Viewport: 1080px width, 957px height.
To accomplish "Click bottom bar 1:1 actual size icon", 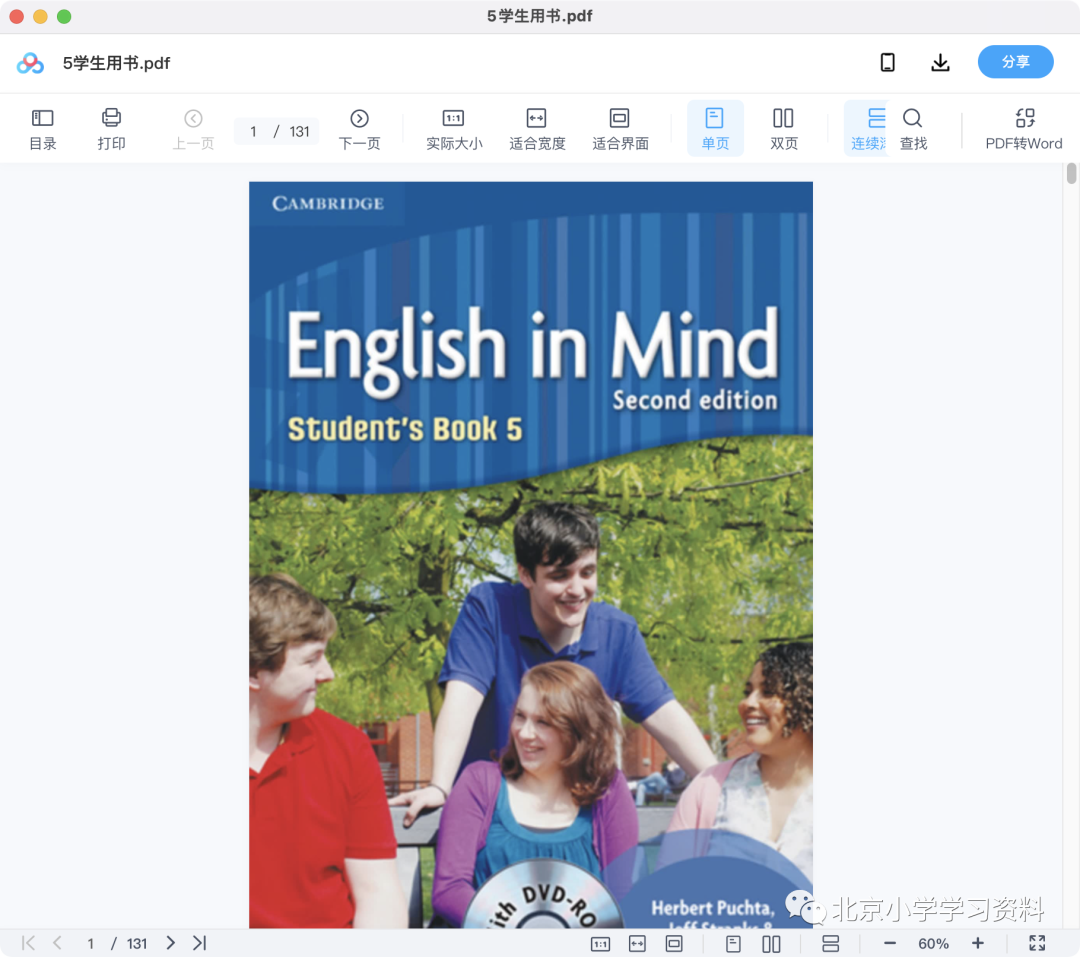I will coord(601,944).
